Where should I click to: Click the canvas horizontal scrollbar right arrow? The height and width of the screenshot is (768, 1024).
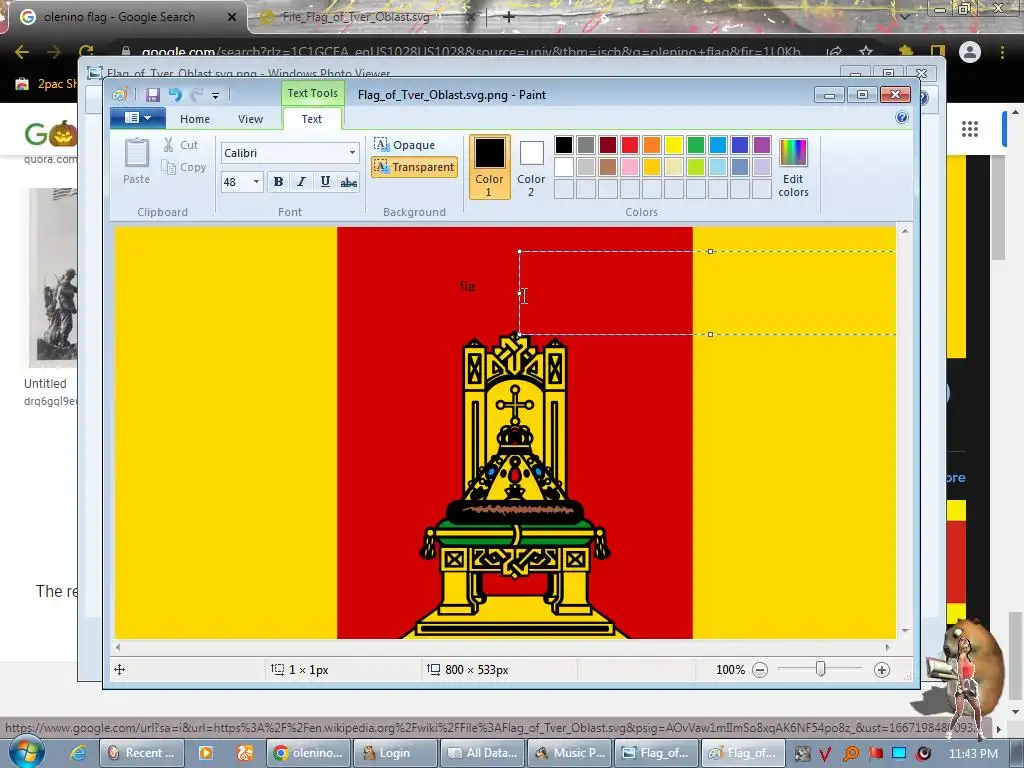[x=888, y=647]
